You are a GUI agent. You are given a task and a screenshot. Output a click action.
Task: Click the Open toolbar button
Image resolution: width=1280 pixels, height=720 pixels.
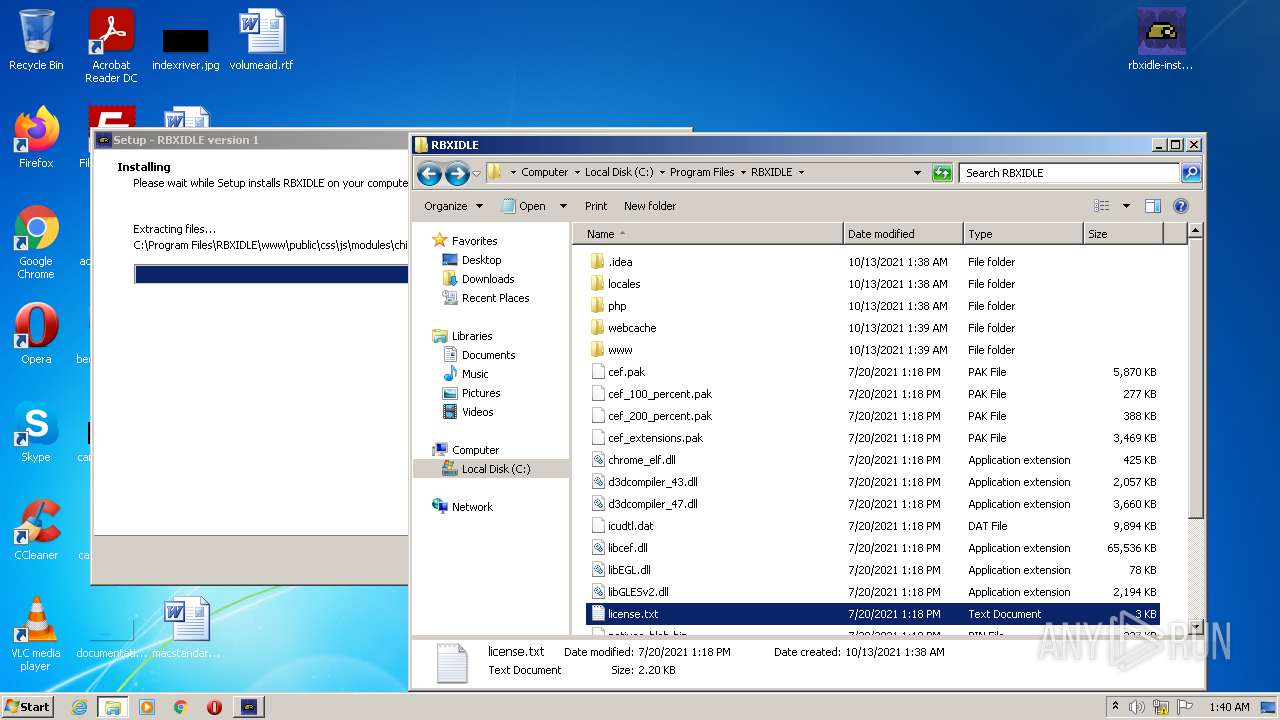coord(524,206)
